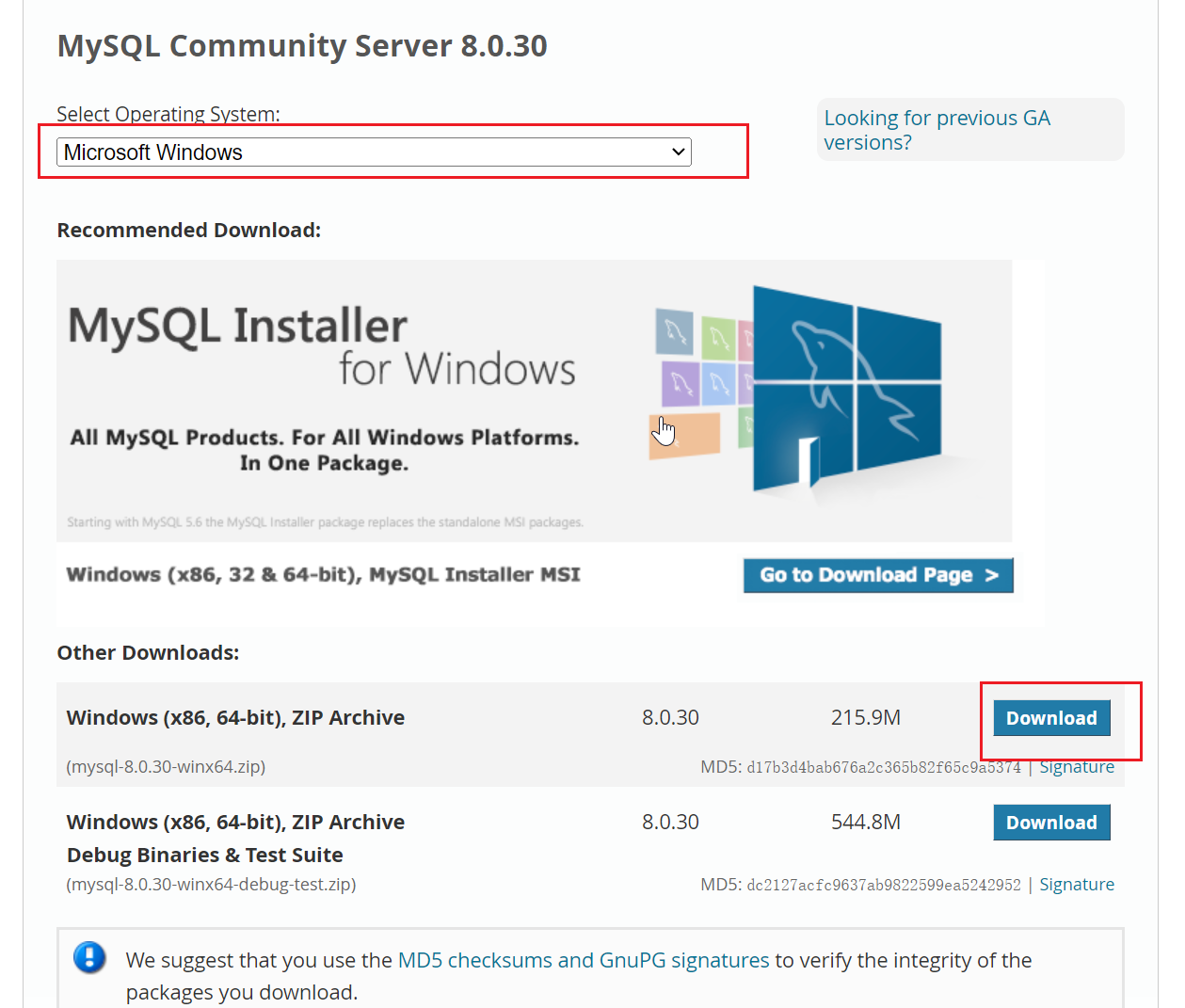
Task: Select the Select Operating System: label
Action: [x=168, y=114]
